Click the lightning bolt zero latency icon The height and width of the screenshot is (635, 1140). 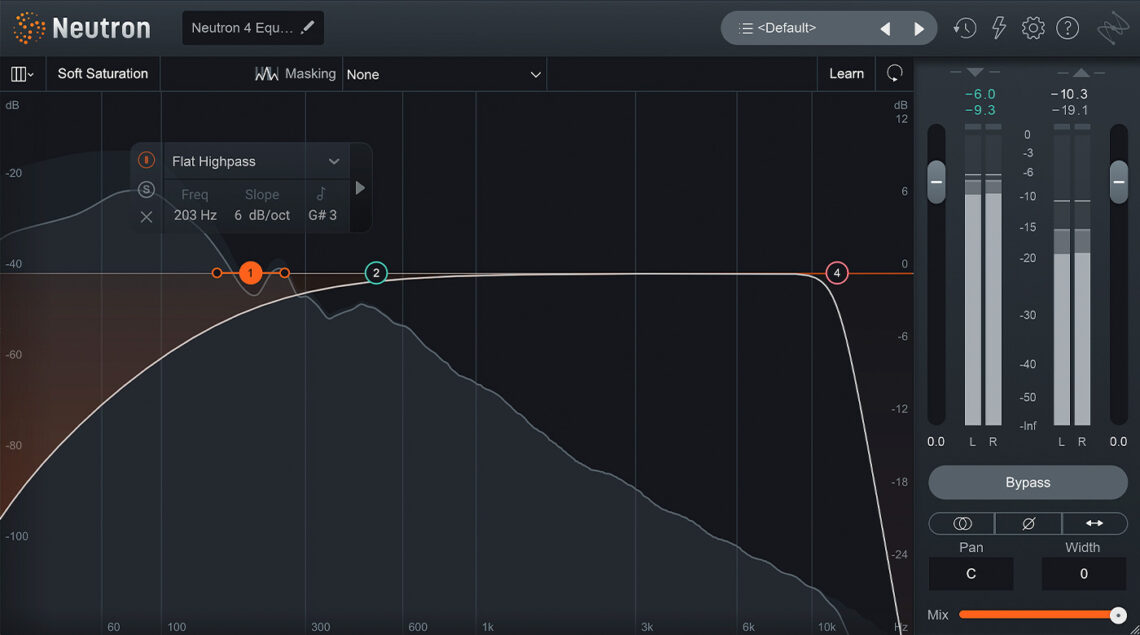pyautogui.click(x=998, y=28)
